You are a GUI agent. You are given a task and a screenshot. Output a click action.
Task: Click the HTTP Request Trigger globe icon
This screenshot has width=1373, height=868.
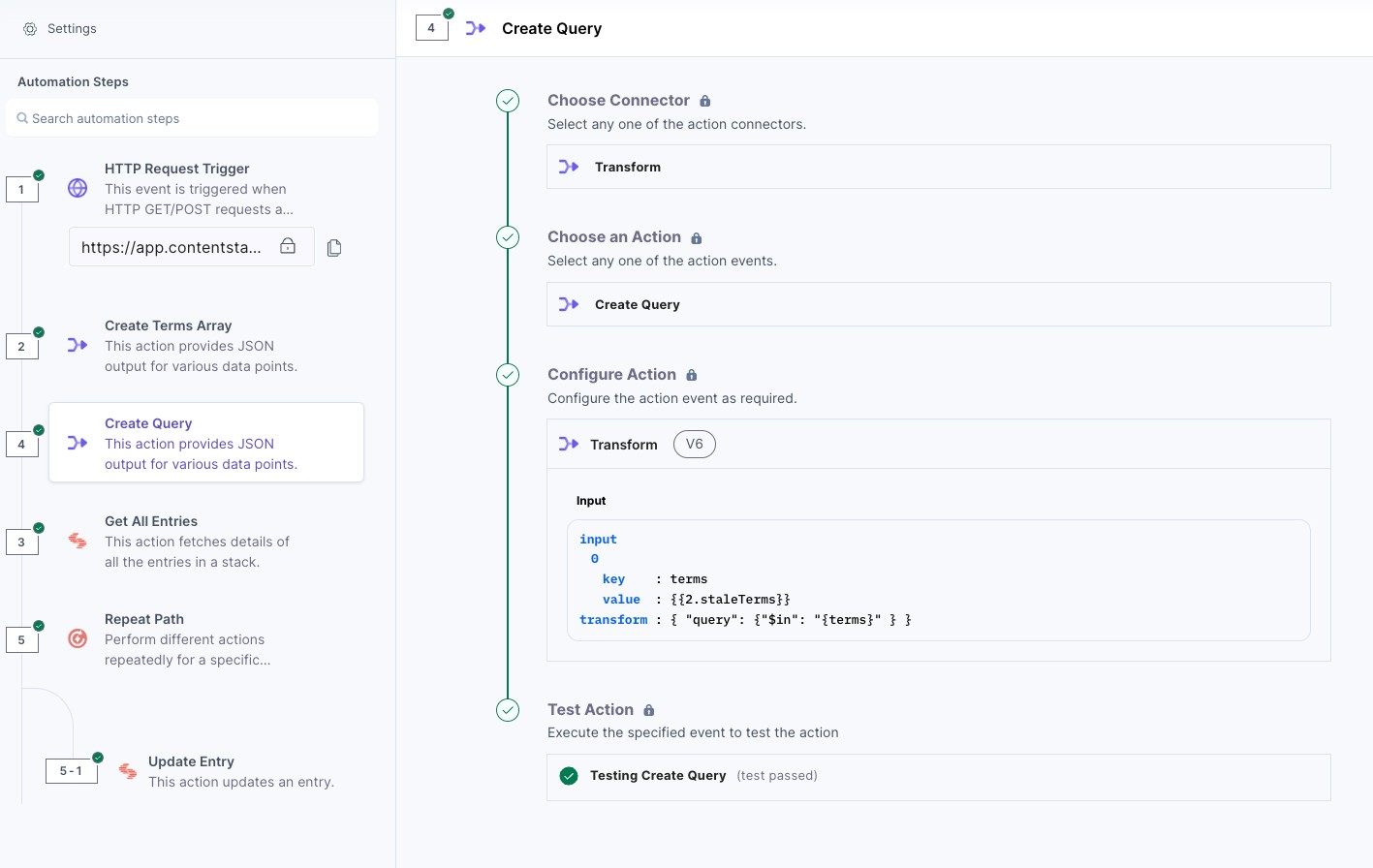tap(78, 188)
